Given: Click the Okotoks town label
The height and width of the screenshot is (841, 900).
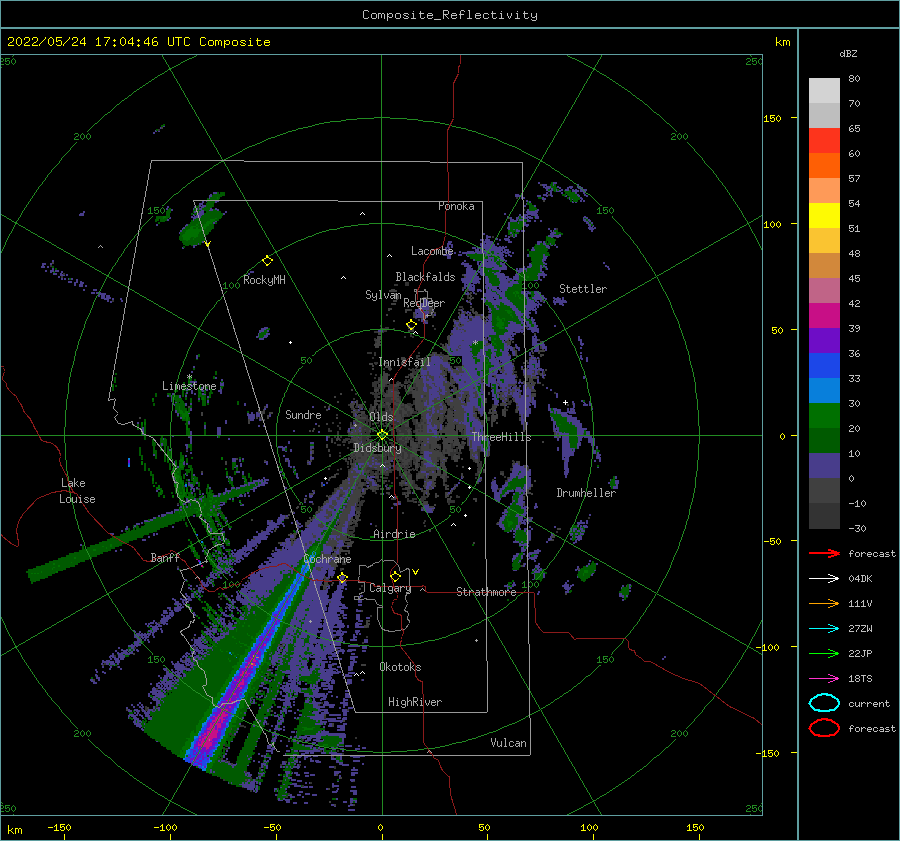Looking at the screenshot, I should click(400, 667).
